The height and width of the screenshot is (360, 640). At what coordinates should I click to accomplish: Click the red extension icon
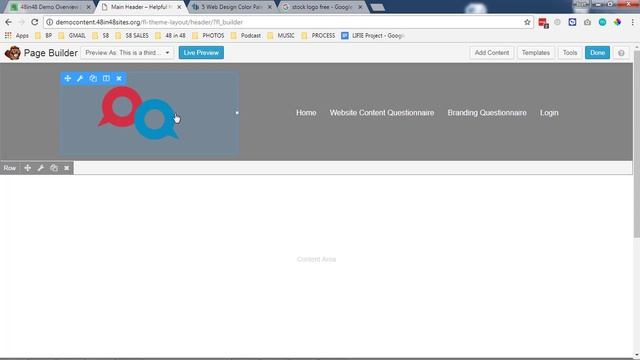point(543,22)
